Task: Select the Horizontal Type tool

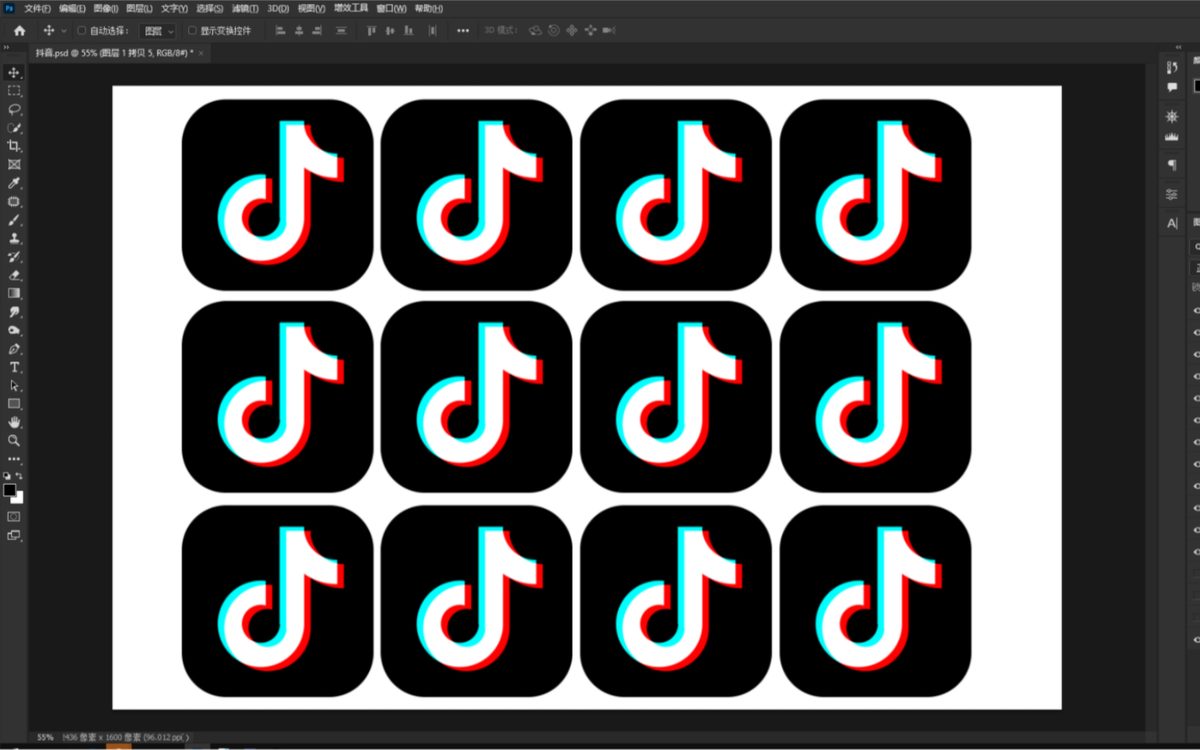Action: (x=14, y=367)
